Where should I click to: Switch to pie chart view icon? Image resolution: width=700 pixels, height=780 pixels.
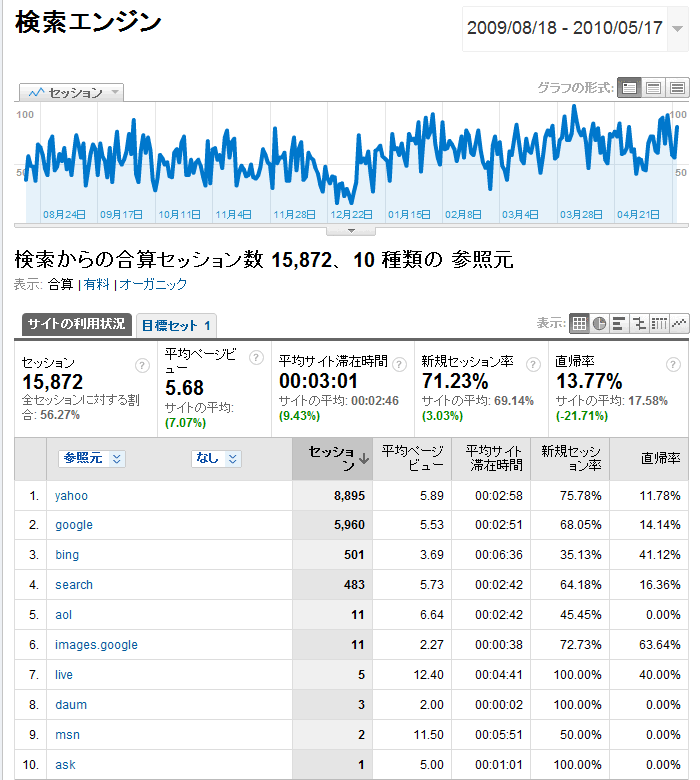pyautogui.click(x=600, y=323)
